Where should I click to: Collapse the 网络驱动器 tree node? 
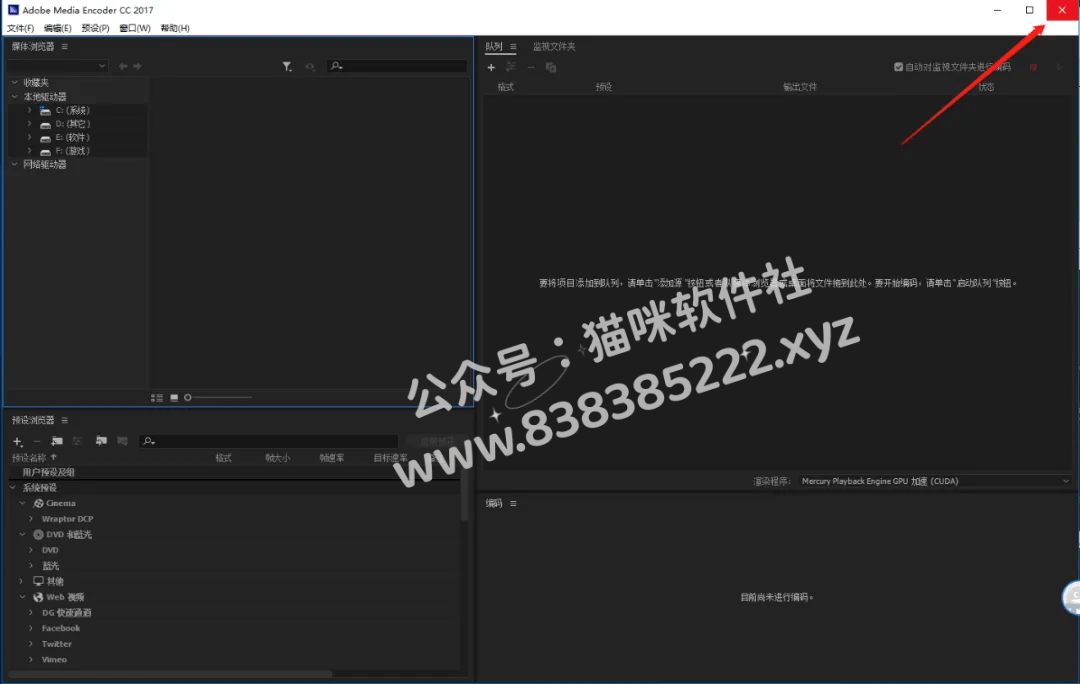tap(14, 165)
